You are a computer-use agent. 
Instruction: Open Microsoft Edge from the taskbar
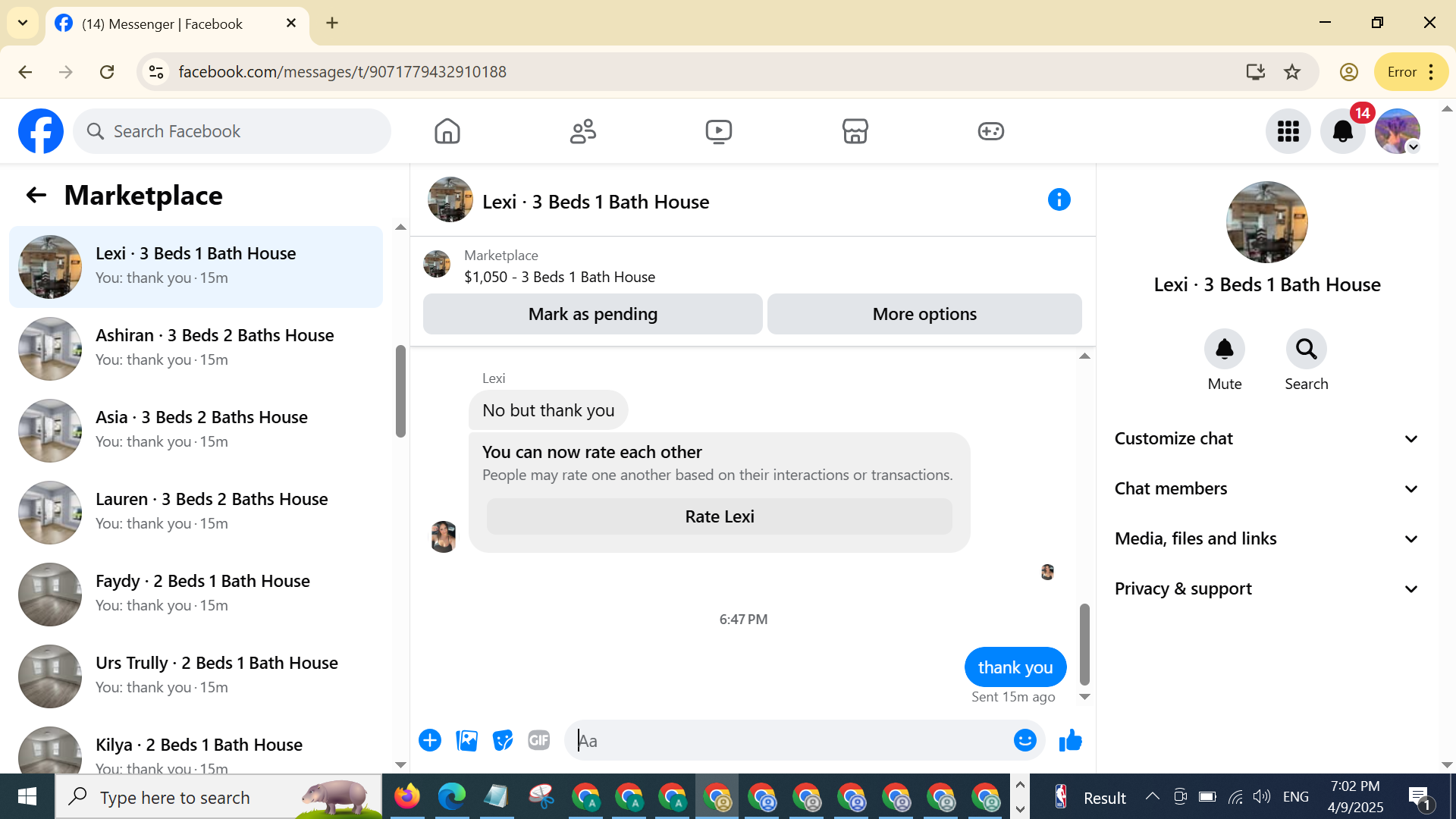point(452,797)
